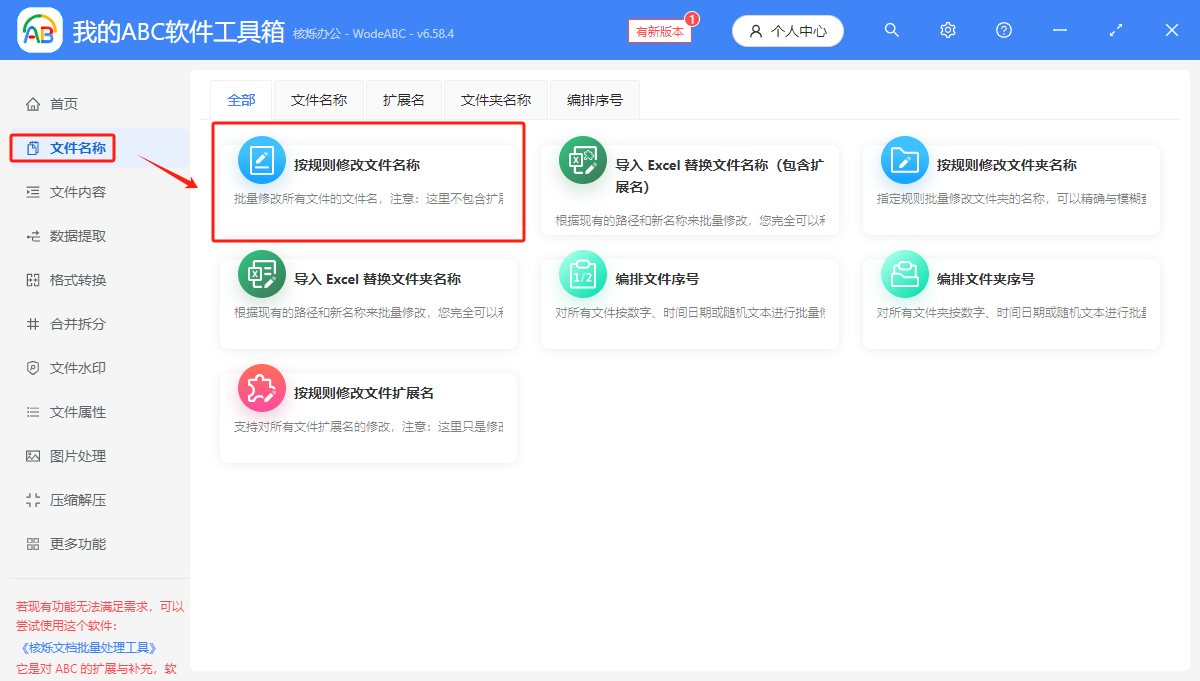Open the 导入 Excel 替换文件名称 tool icon
The width and height of the screenshot is (1200, 681).
point(583,160)
